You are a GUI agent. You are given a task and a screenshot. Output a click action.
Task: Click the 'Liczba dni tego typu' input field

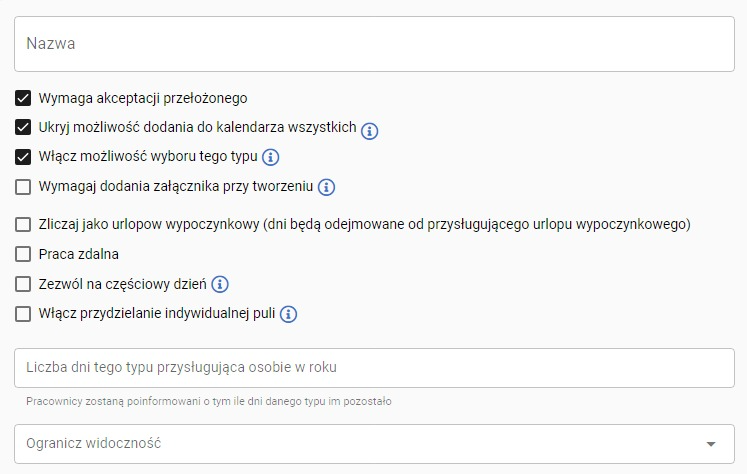tap(374, 368)
